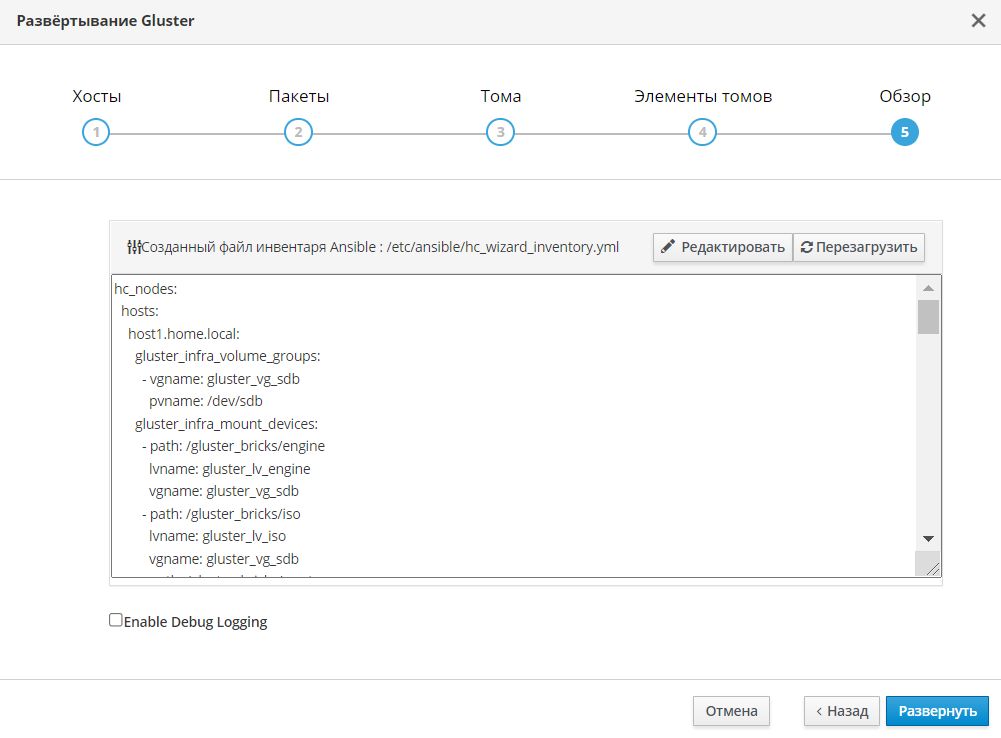The image size is (1001, 738).
Task: Click the Элементы томов step label
Action: tap(702, 97)
